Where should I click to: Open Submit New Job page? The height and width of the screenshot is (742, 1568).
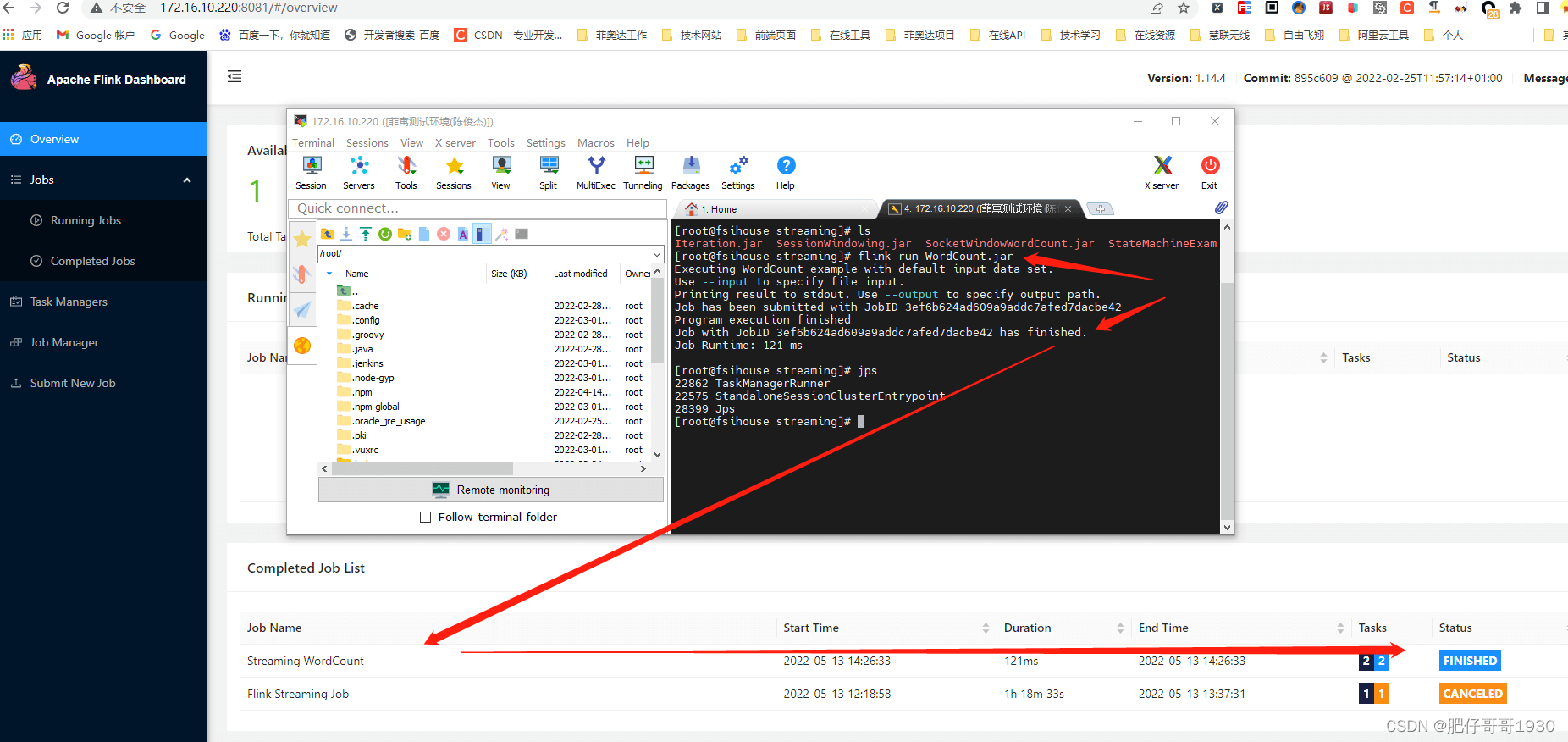point(73,383)
